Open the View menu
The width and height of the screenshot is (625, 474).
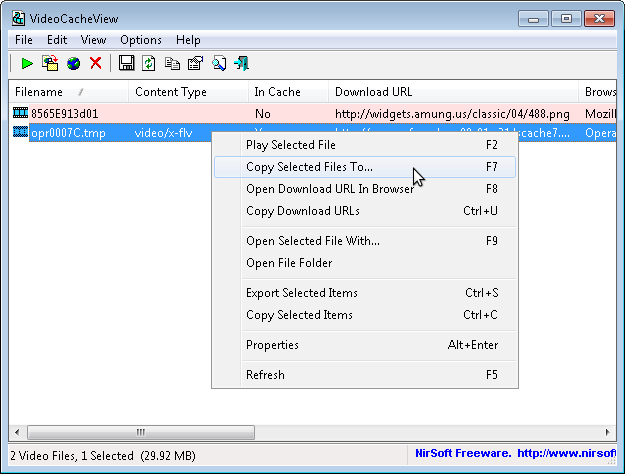click(93, 40)
